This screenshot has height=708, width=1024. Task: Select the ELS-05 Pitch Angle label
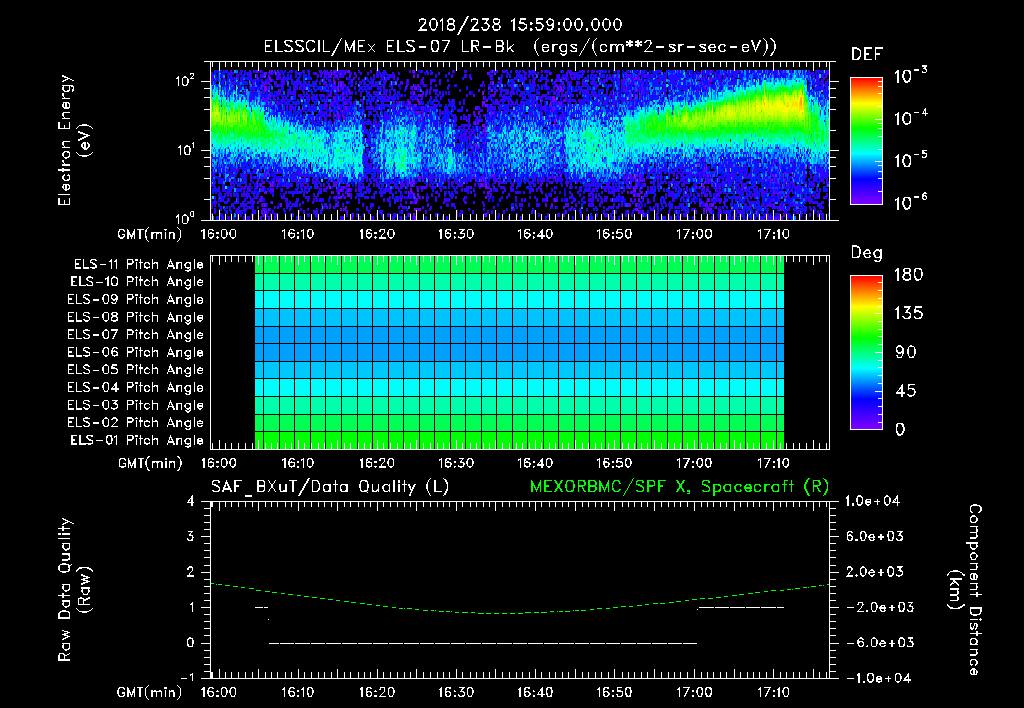(x=136, y=370)
